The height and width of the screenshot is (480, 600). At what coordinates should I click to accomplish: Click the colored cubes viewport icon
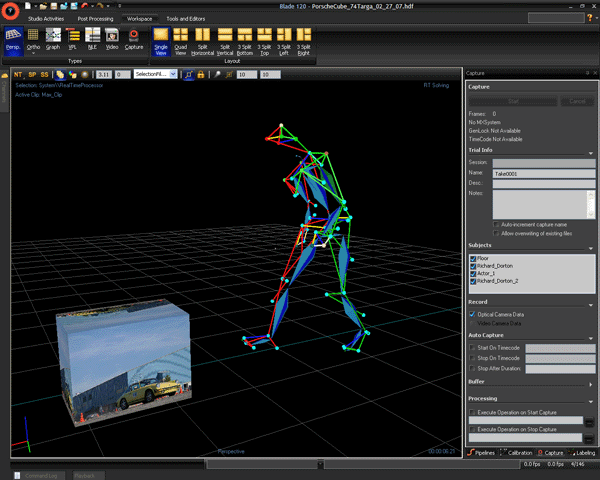click(72, 75)
